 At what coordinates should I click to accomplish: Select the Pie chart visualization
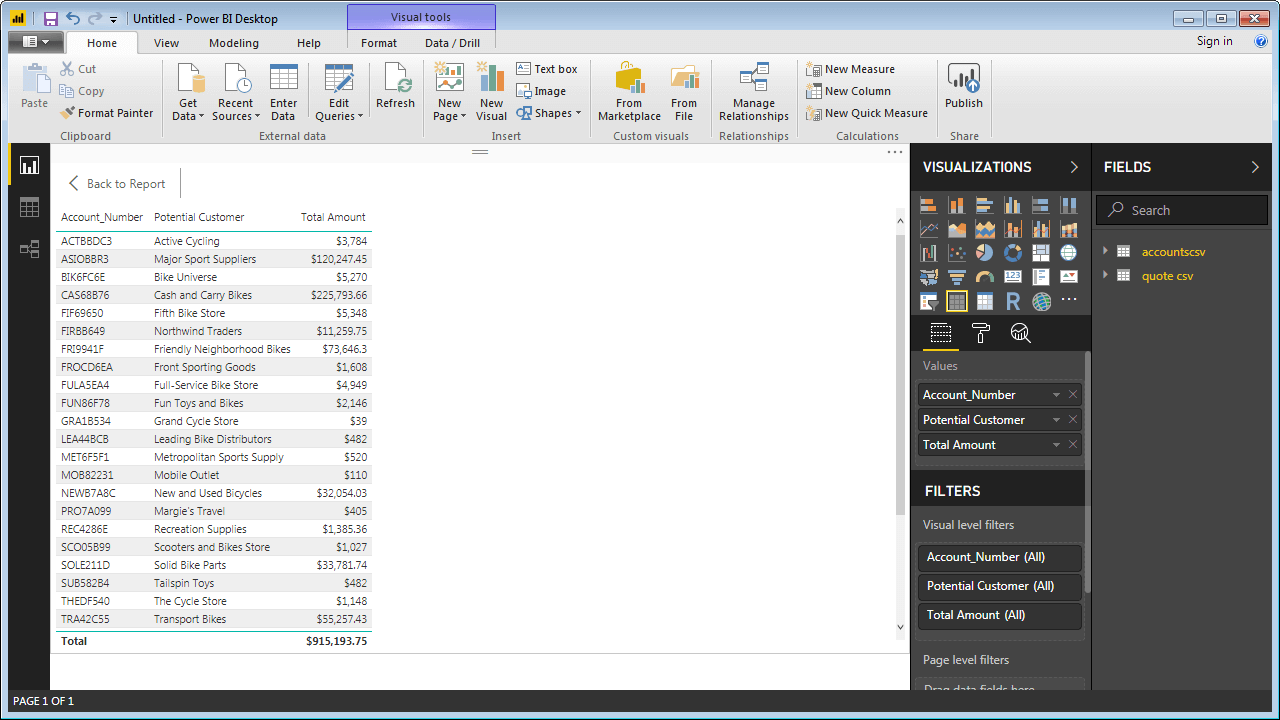click(x=985, y=253)
